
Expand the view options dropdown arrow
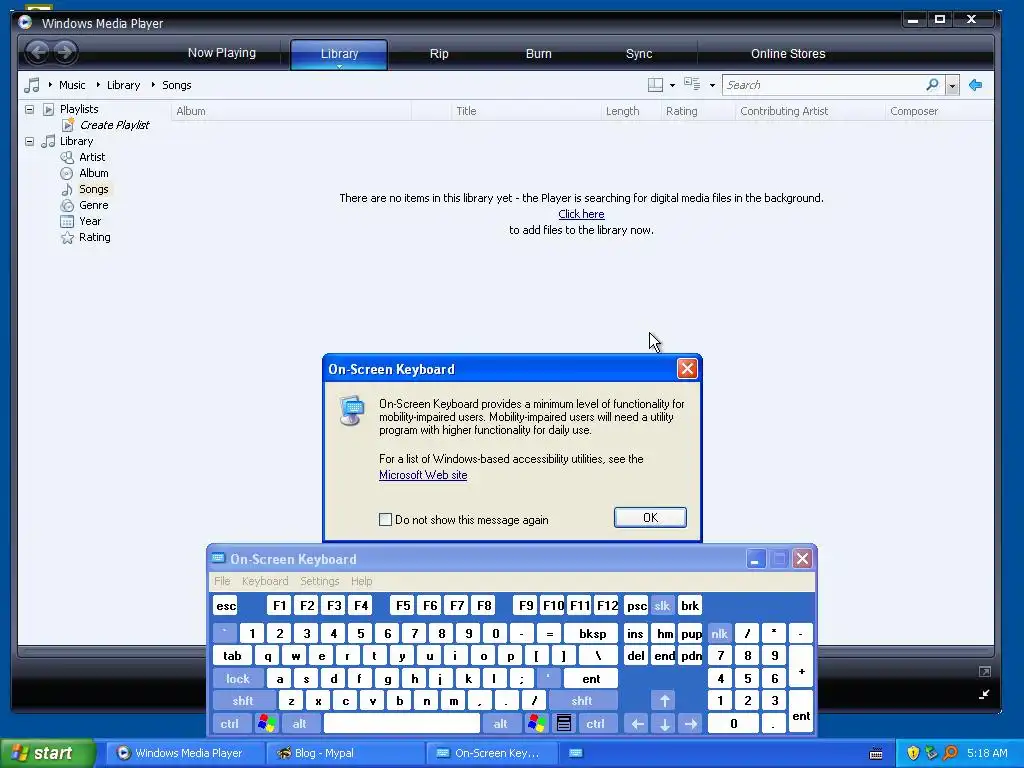pyautogui.click(x=712, y=86)
